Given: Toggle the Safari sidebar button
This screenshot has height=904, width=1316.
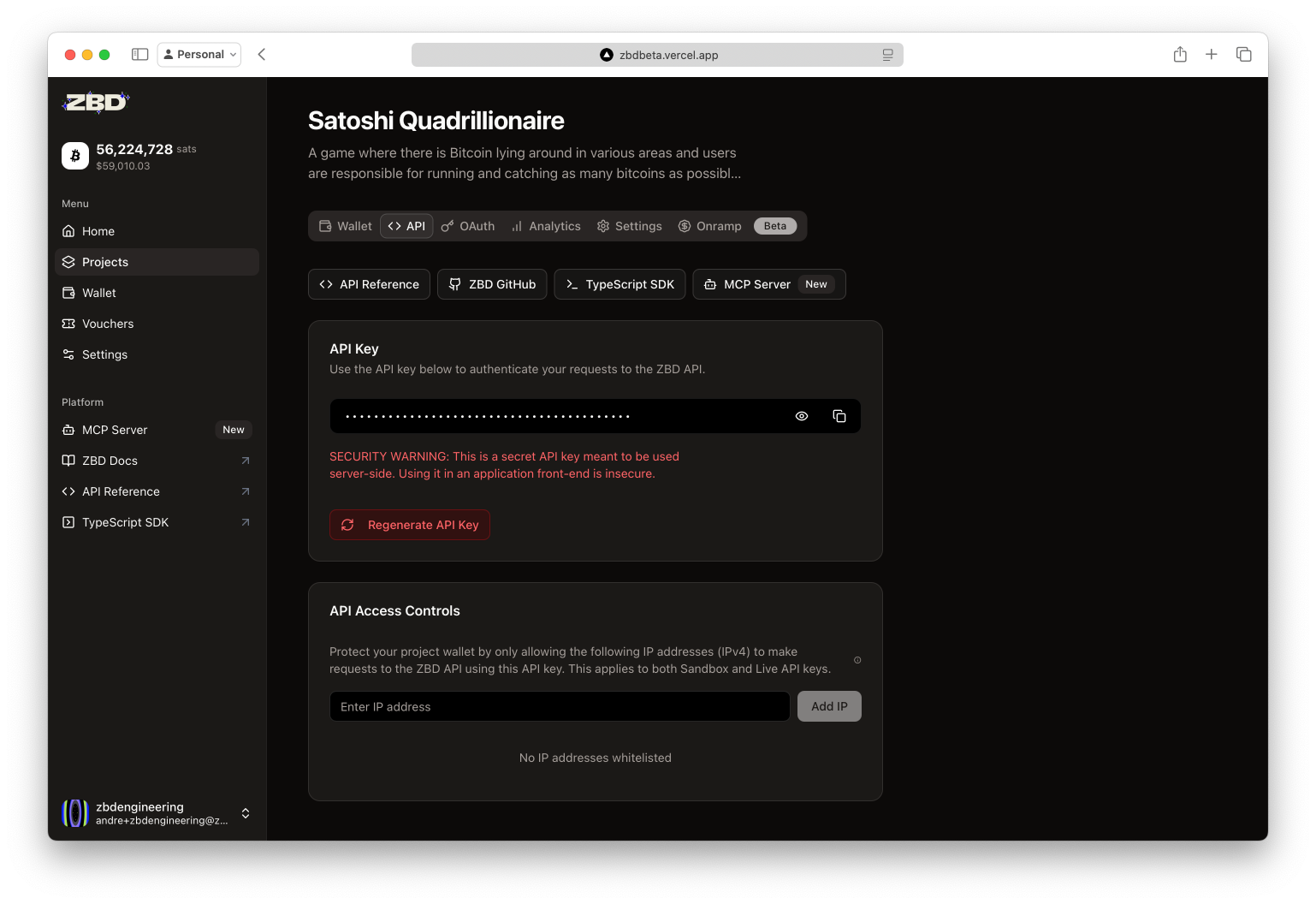Looking at the screenshot, I should point(139,54).
